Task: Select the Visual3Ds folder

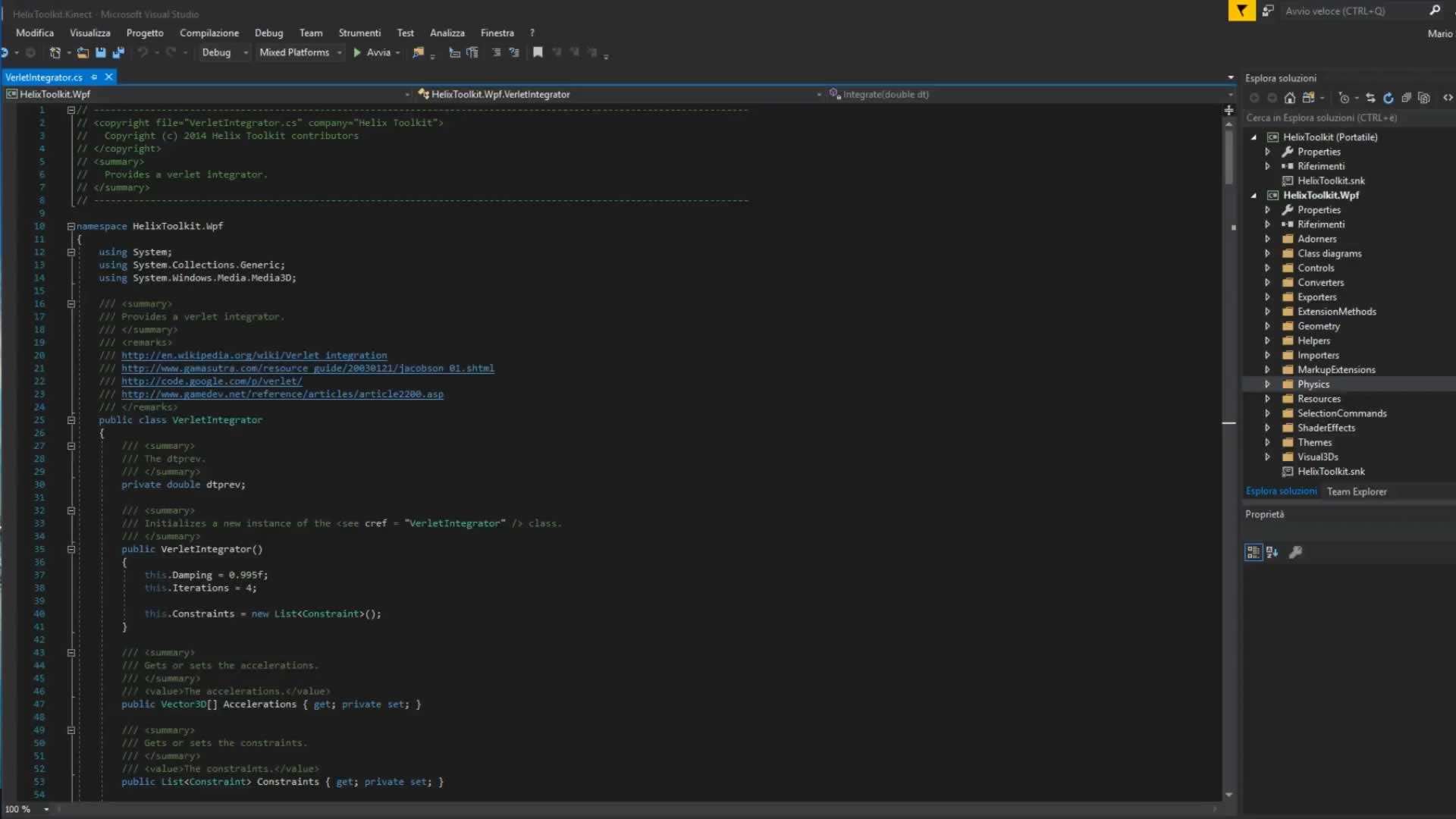Action: 1317,457
